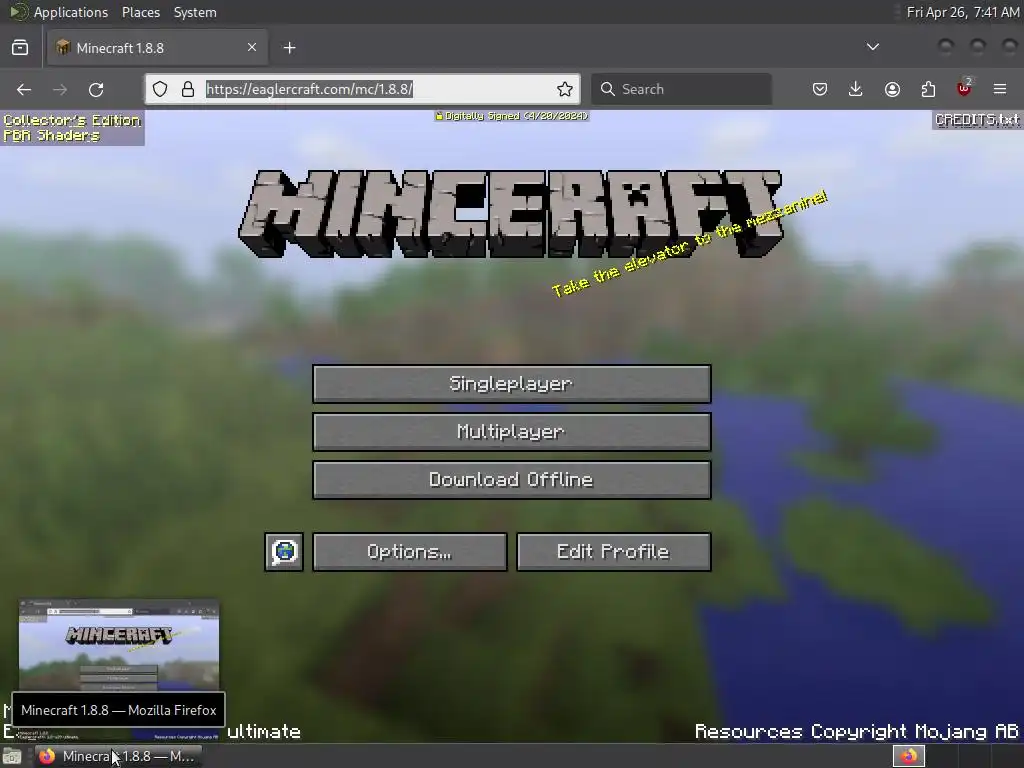Go forward using the forward arrow
The image size is (1024, 768).
60,89
